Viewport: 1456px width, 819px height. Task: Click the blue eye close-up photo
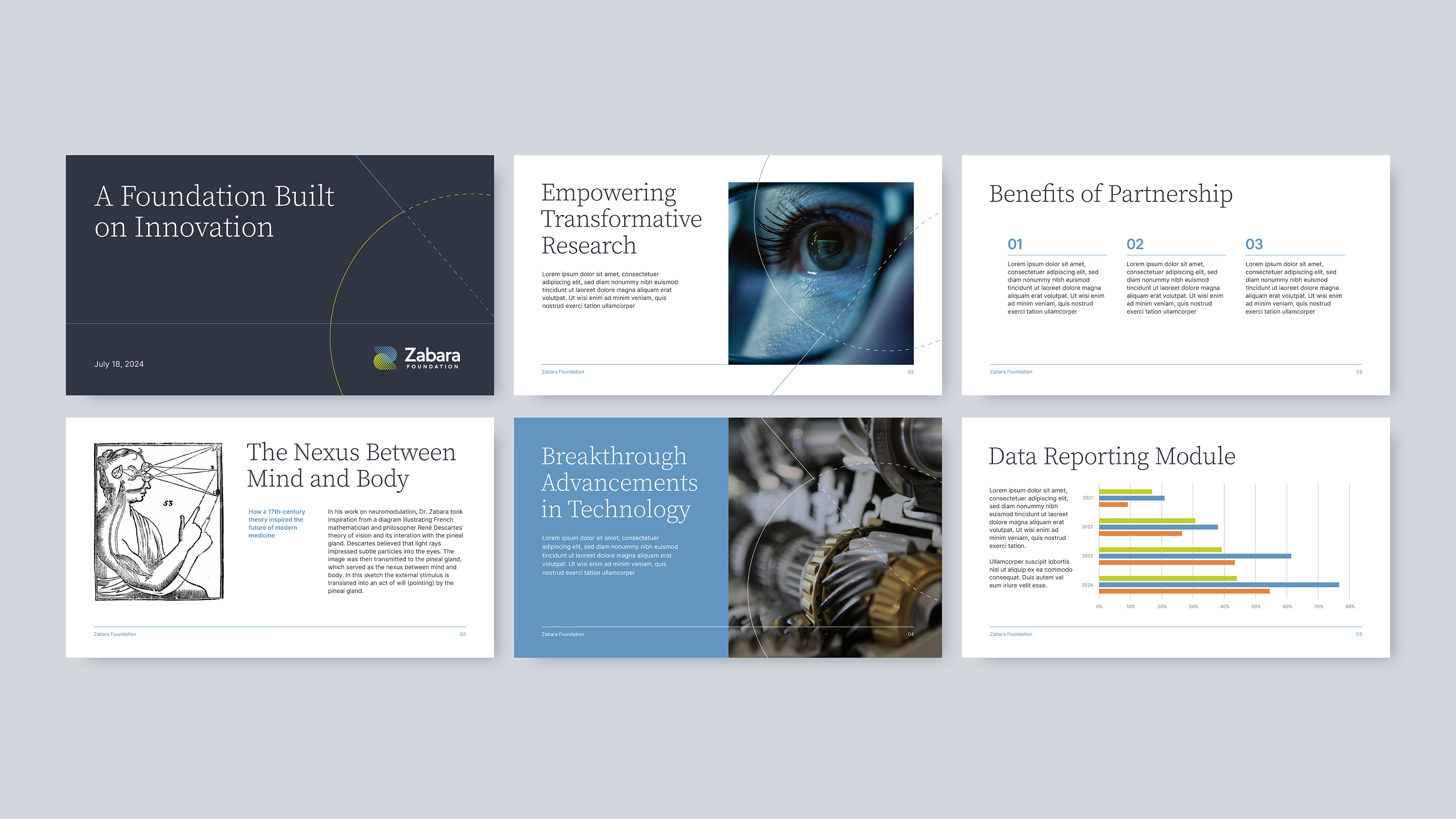(x=821, y=273)
